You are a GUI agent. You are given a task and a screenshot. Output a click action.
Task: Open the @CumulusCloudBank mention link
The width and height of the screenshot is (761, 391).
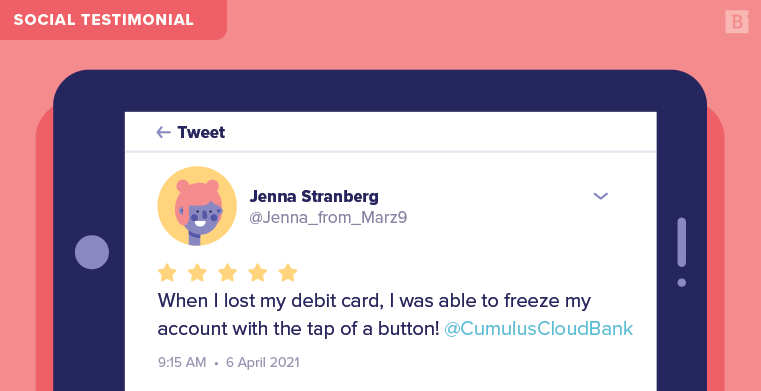coord(539,328)
